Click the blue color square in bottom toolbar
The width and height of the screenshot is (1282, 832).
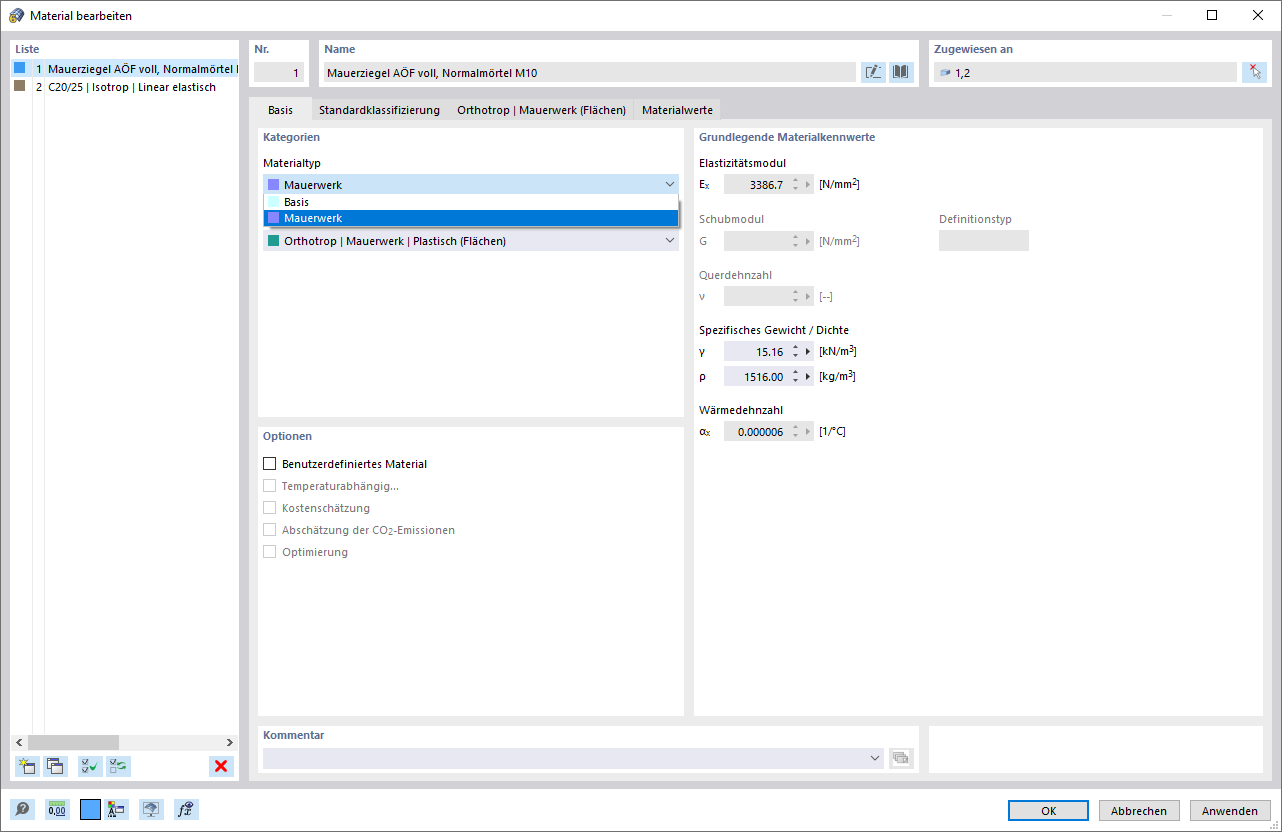pyautogui.click(x=90, y=810)
